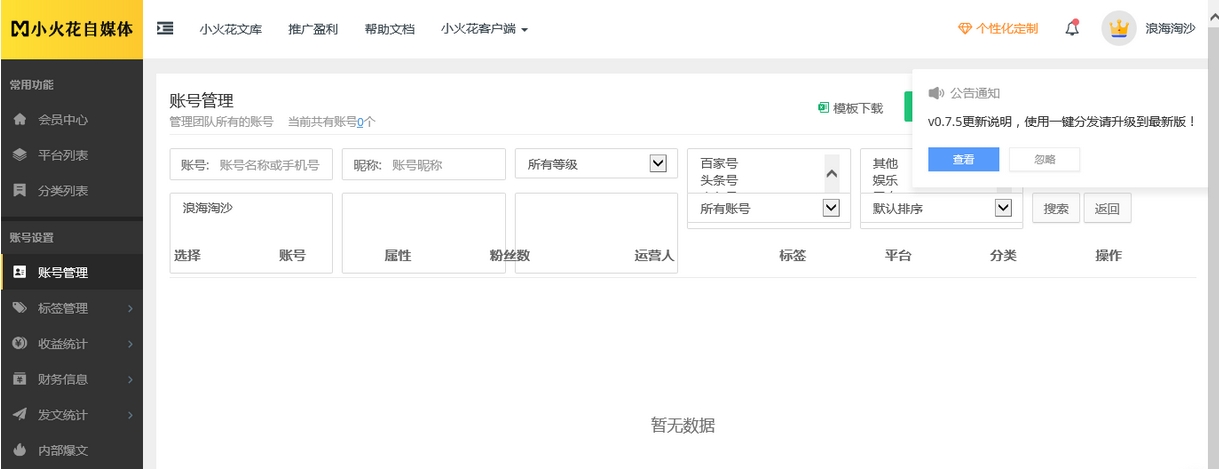Expand the 发文统计 submenu
The width and height of the screenshot is (1219, 469).
(x=71, y=415)
